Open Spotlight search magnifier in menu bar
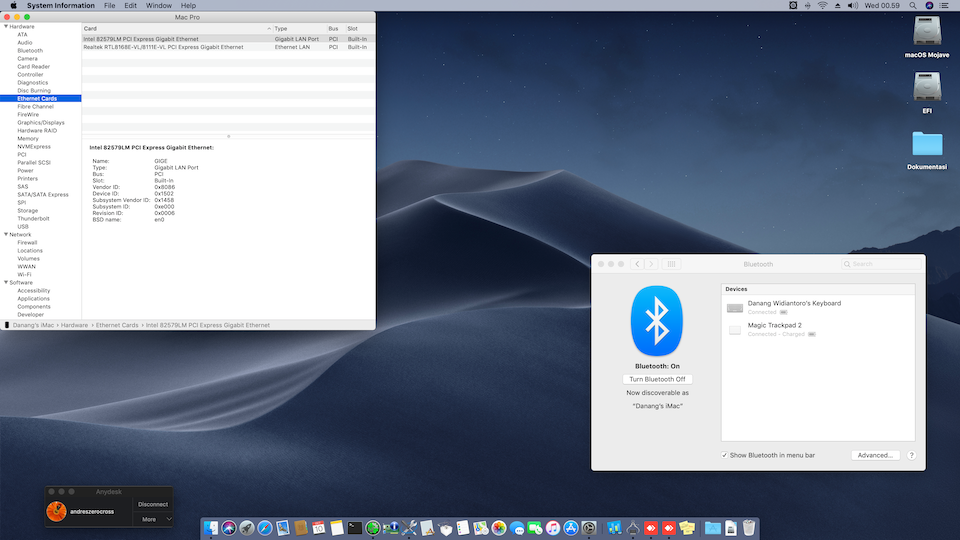The image size is (960, 540). pyautogui.click(x=912, y=6)
